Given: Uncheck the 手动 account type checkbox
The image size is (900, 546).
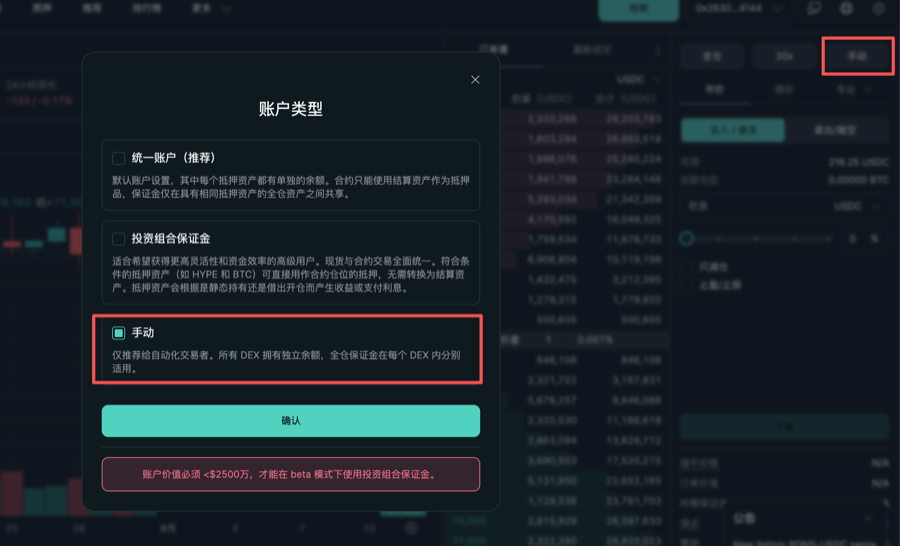Looking at the screenshot, I should [118, 333].
